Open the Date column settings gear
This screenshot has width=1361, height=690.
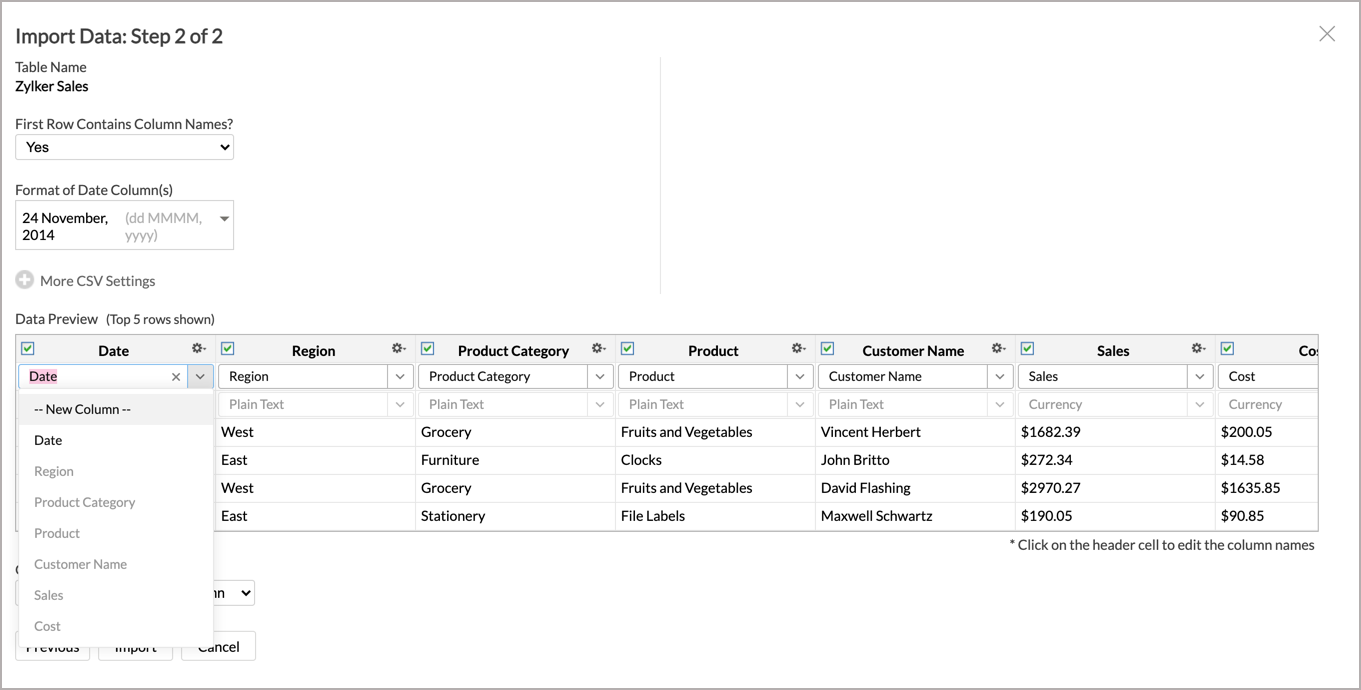tap(198, 349)
